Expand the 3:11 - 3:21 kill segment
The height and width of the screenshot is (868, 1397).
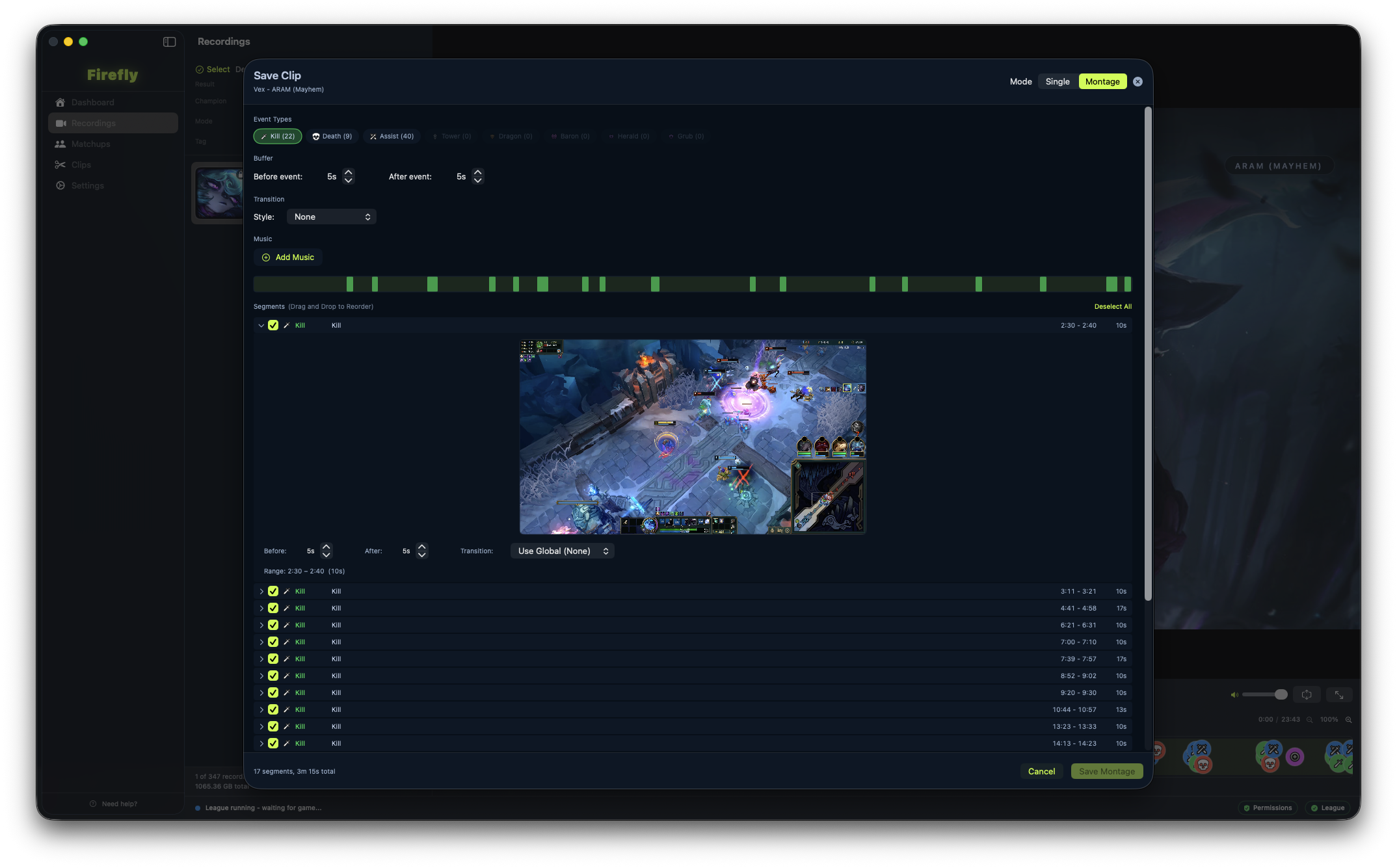[x=261, y=591]
